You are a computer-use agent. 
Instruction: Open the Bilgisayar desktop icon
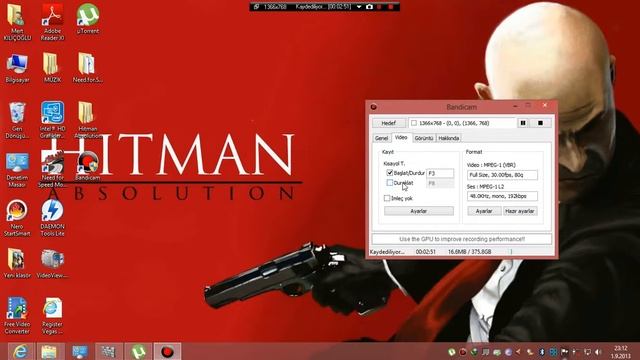coord(17,68)
